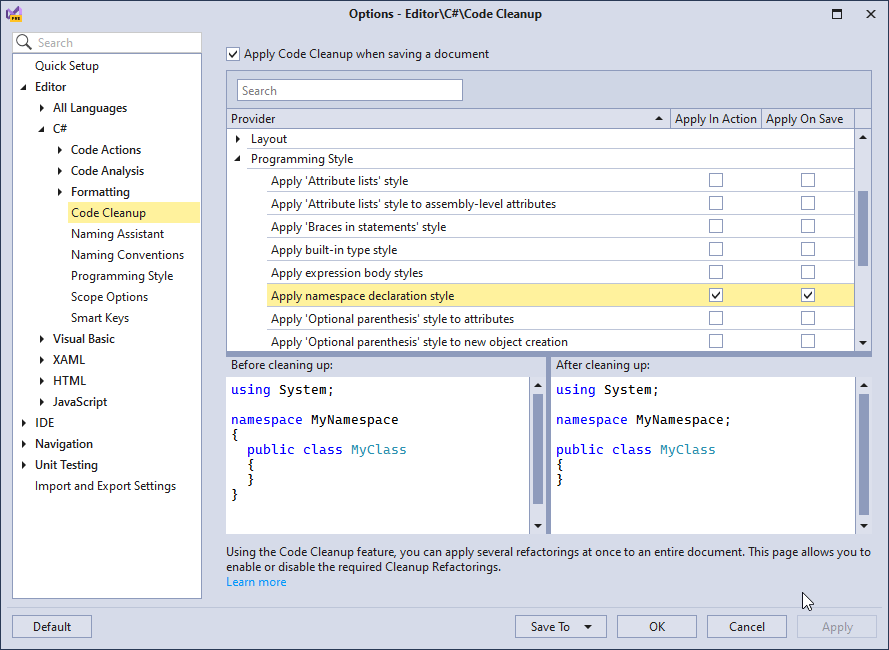Disable 'Apply On Save' for namespace declaration style
Viewport: 889px width, 650px height.
[807, 294]
